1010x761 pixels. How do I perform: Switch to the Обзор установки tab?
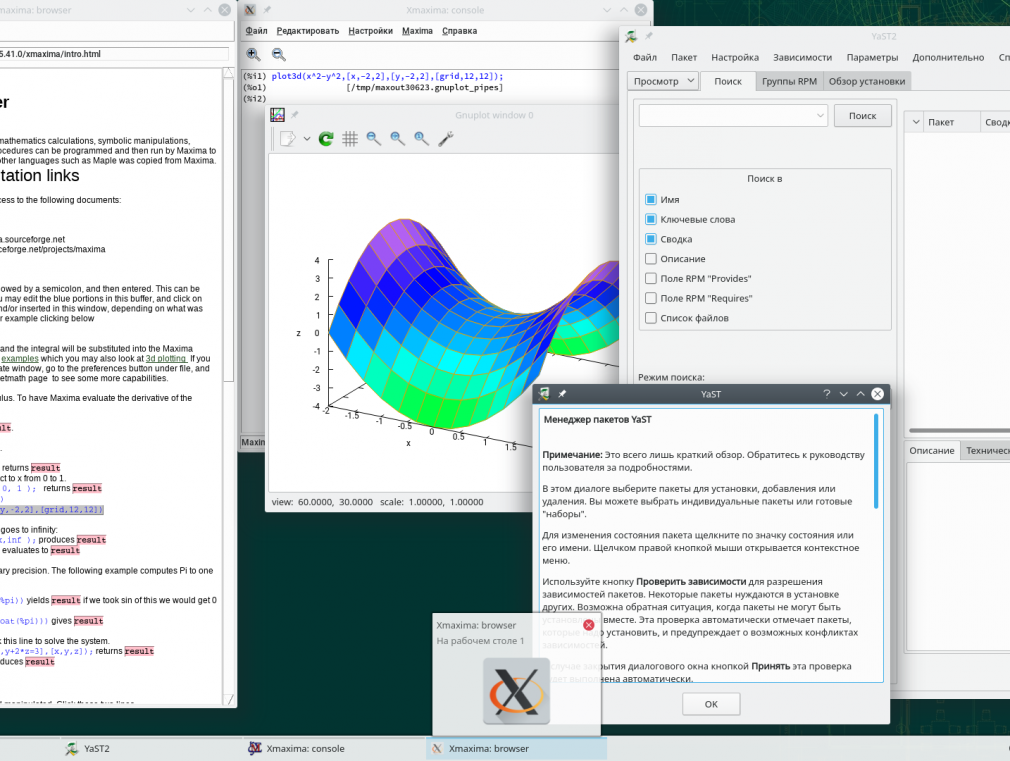pyautogui.click(x=867, y=81)
